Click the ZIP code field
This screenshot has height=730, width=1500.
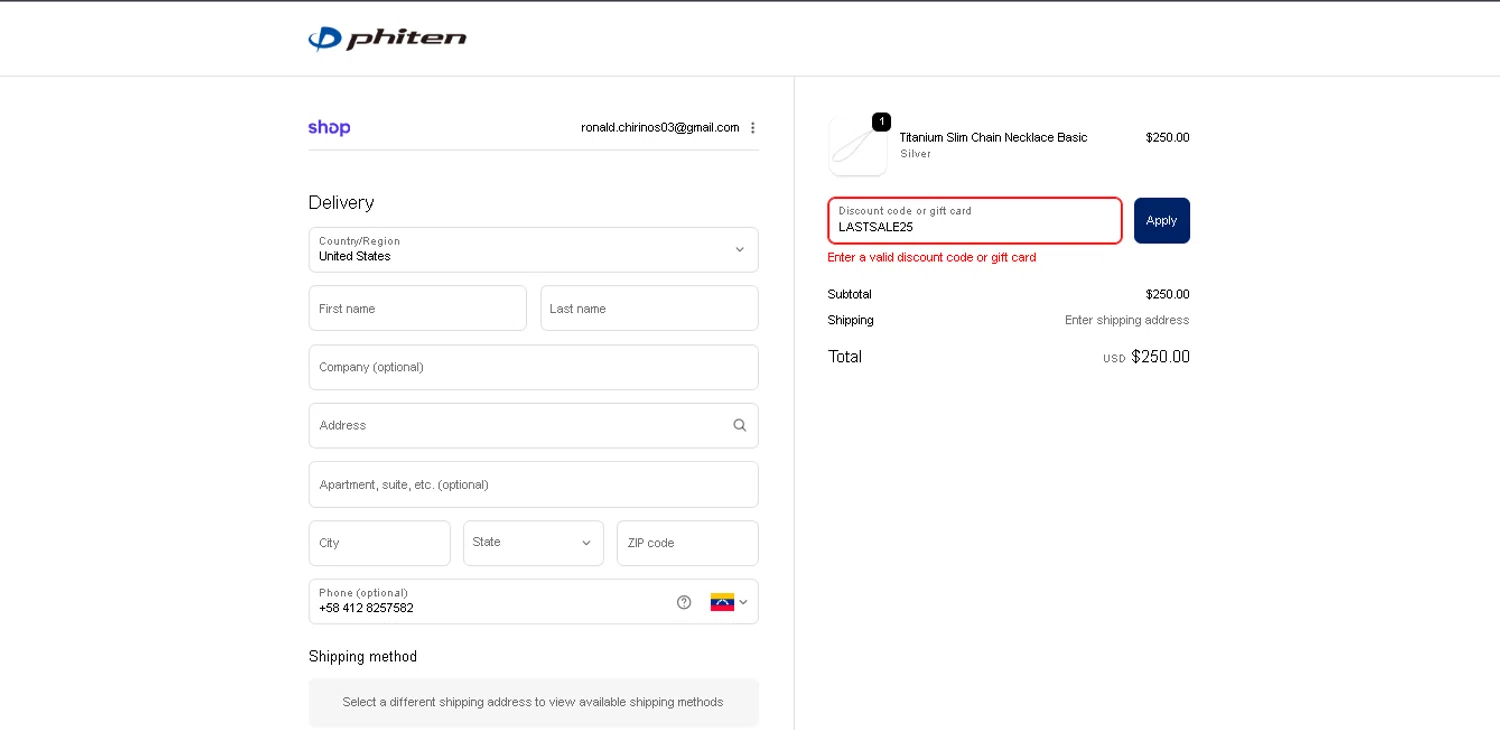pos(687,543)
